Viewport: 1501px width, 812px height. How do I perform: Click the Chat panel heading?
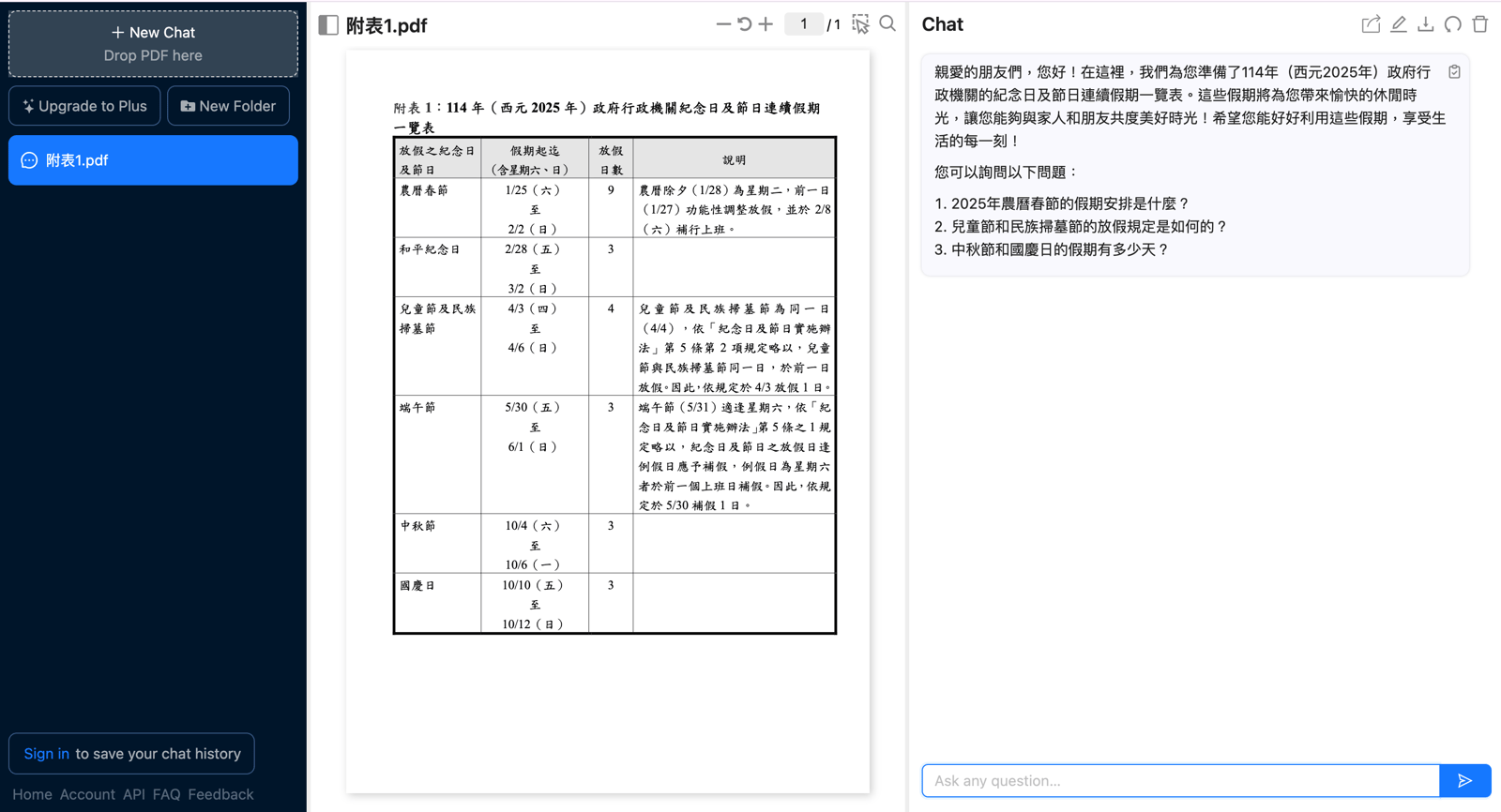pyautogui.click(x=943, y=24)
